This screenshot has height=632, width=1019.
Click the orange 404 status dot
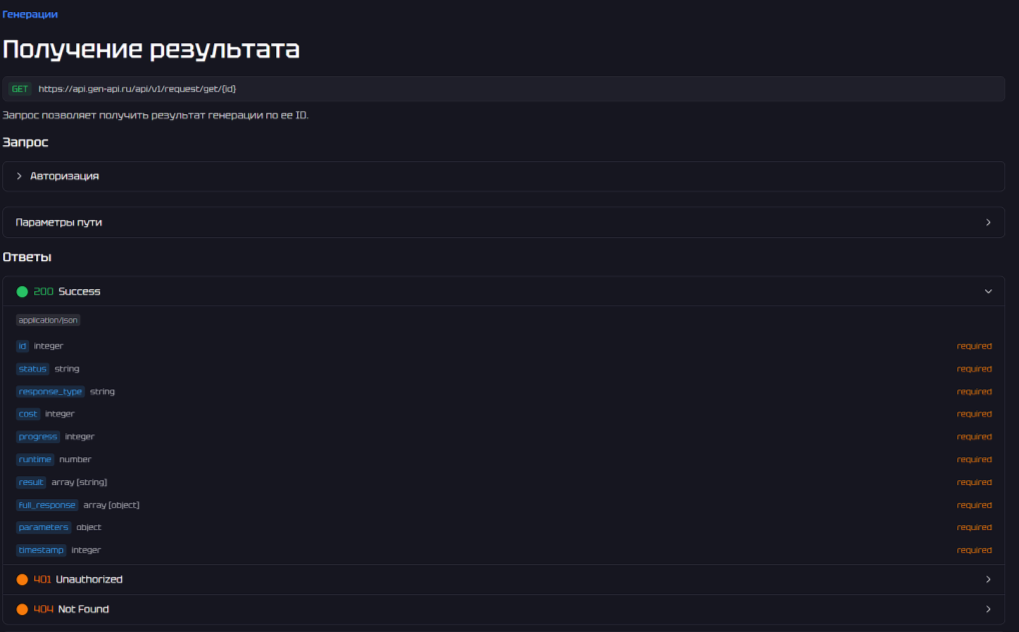click(x=22, y=609)
